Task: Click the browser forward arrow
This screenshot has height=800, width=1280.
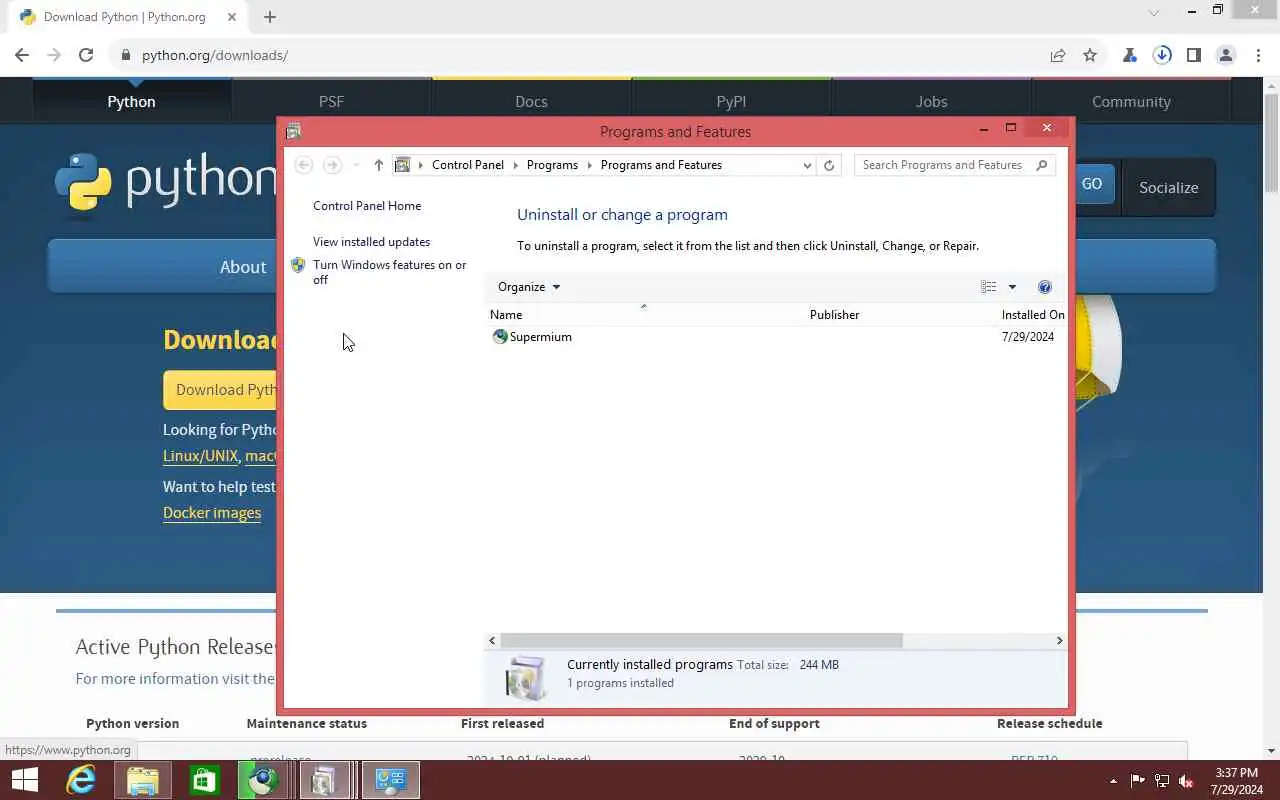Action: tap(54, 55)
